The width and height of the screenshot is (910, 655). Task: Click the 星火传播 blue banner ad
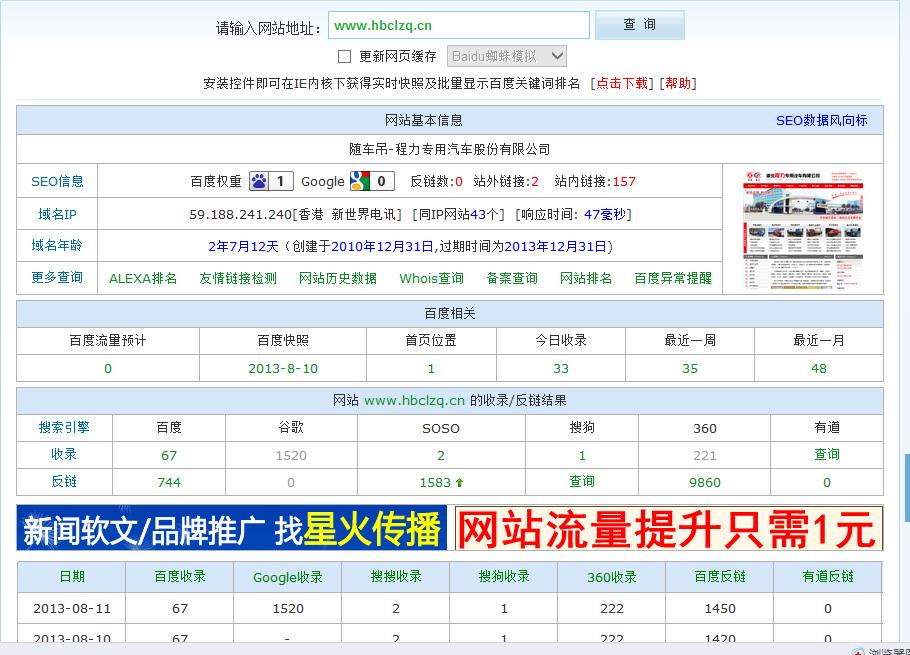[x=232, y=528]
